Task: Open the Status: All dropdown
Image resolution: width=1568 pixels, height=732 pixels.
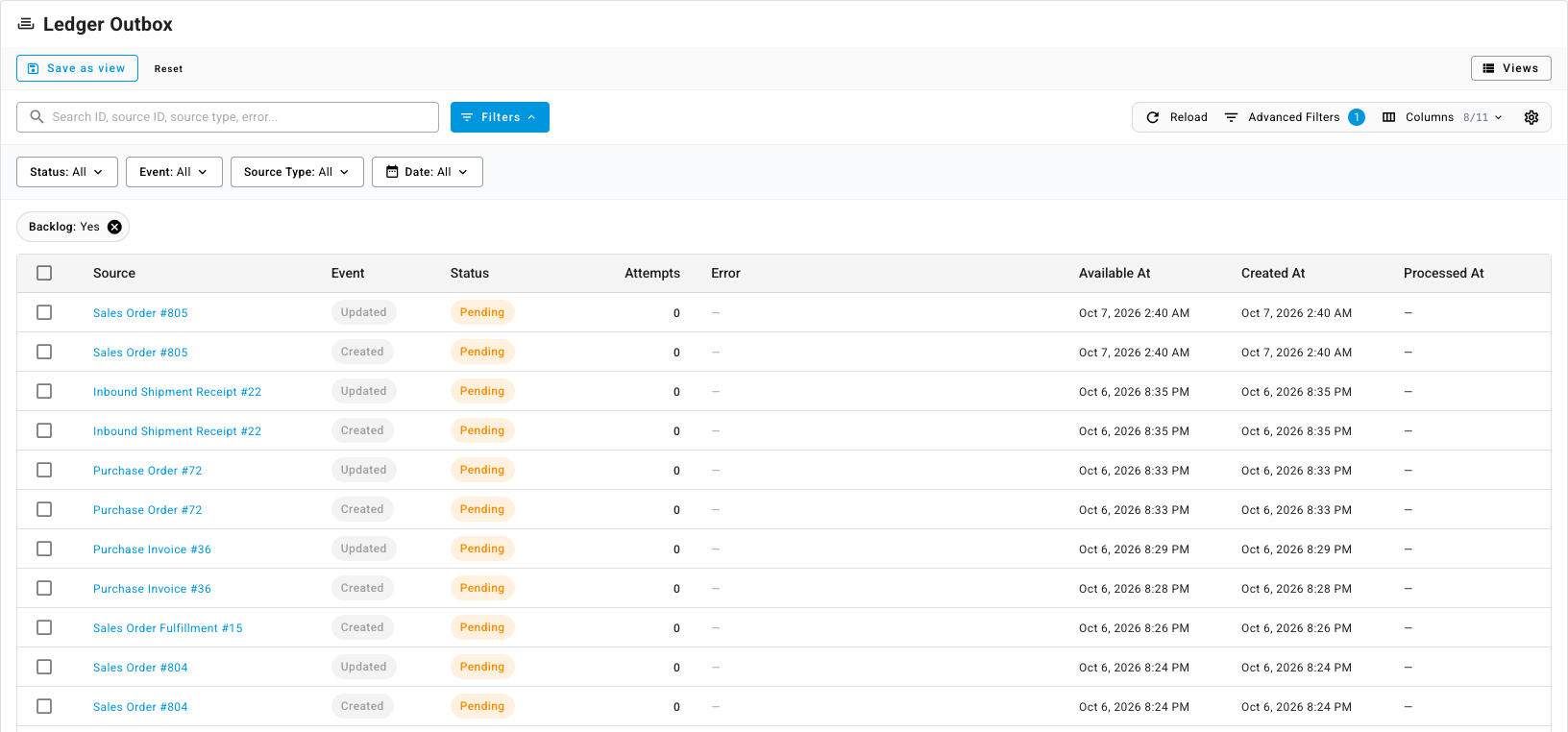Action: [67, 172]
